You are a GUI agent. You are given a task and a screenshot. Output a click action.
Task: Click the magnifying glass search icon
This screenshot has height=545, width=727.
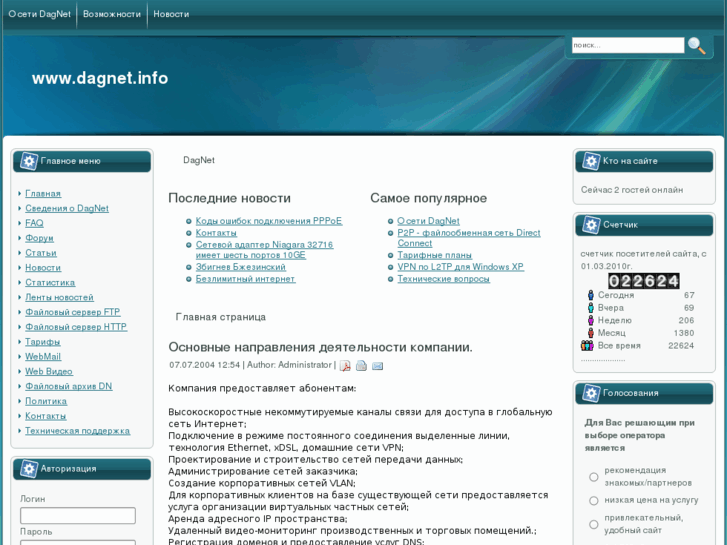696,45
